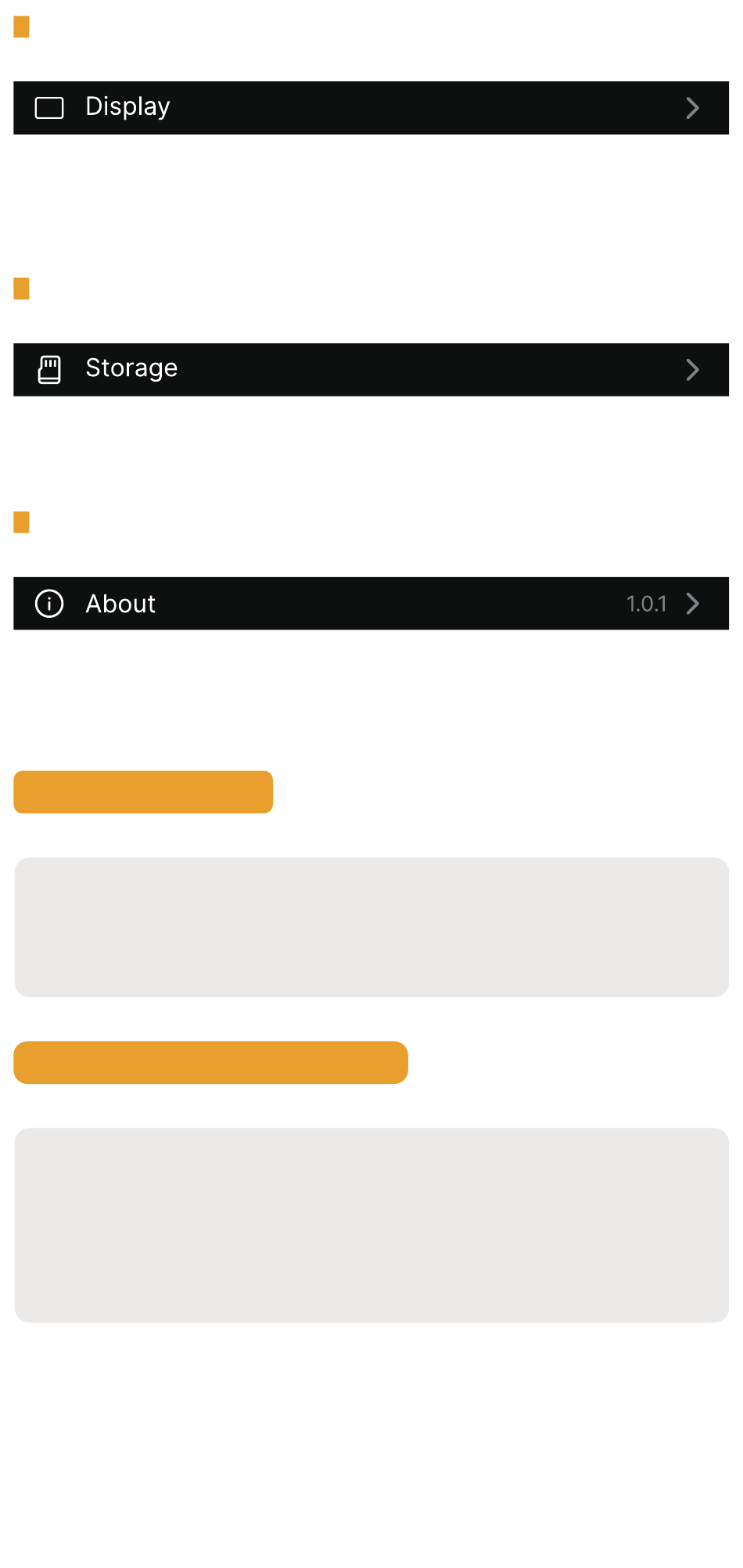743x1568 pixels.
Task: Open the Storage menu label
Action: click(x=131, y=368)
